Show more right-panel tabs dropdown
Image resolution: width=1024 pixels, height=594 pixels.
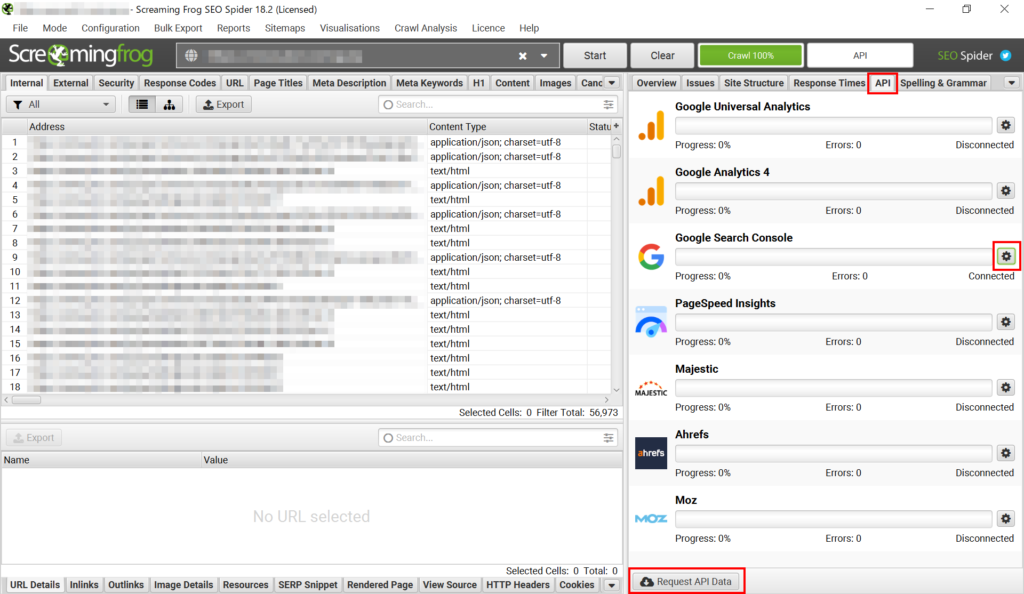(1011, 83)
